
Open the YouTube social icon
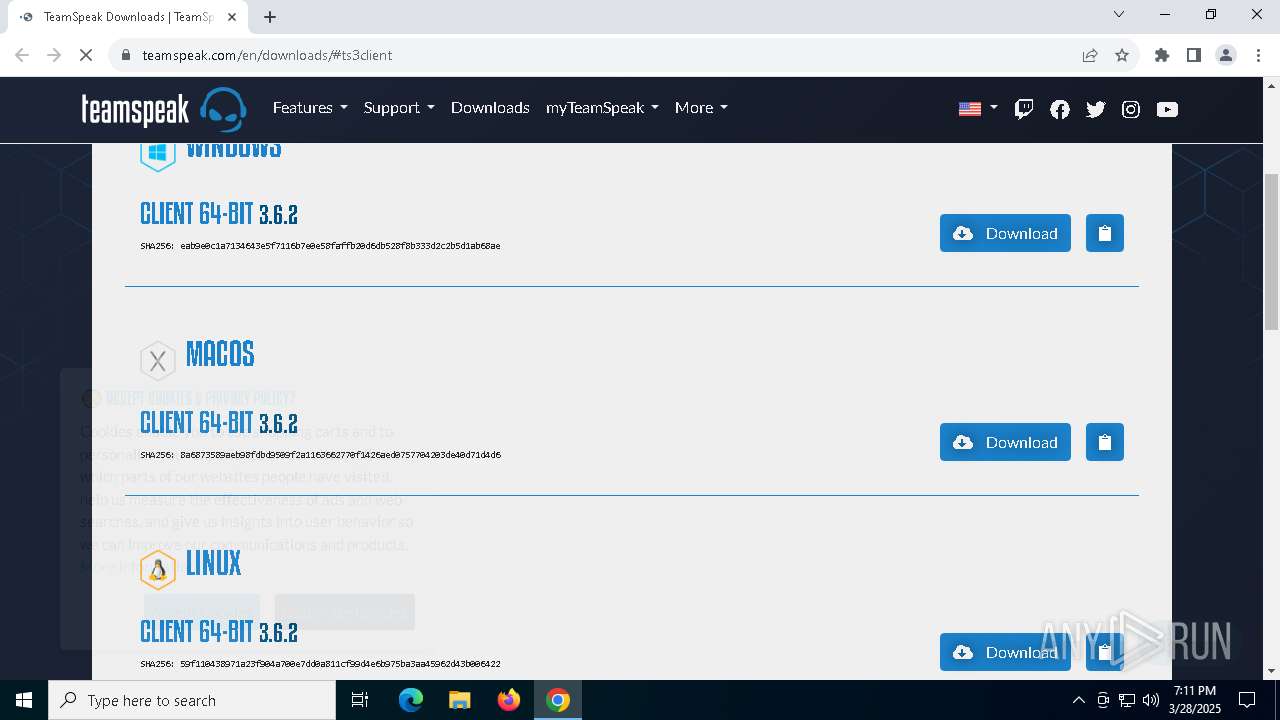tap(1167, 109)
